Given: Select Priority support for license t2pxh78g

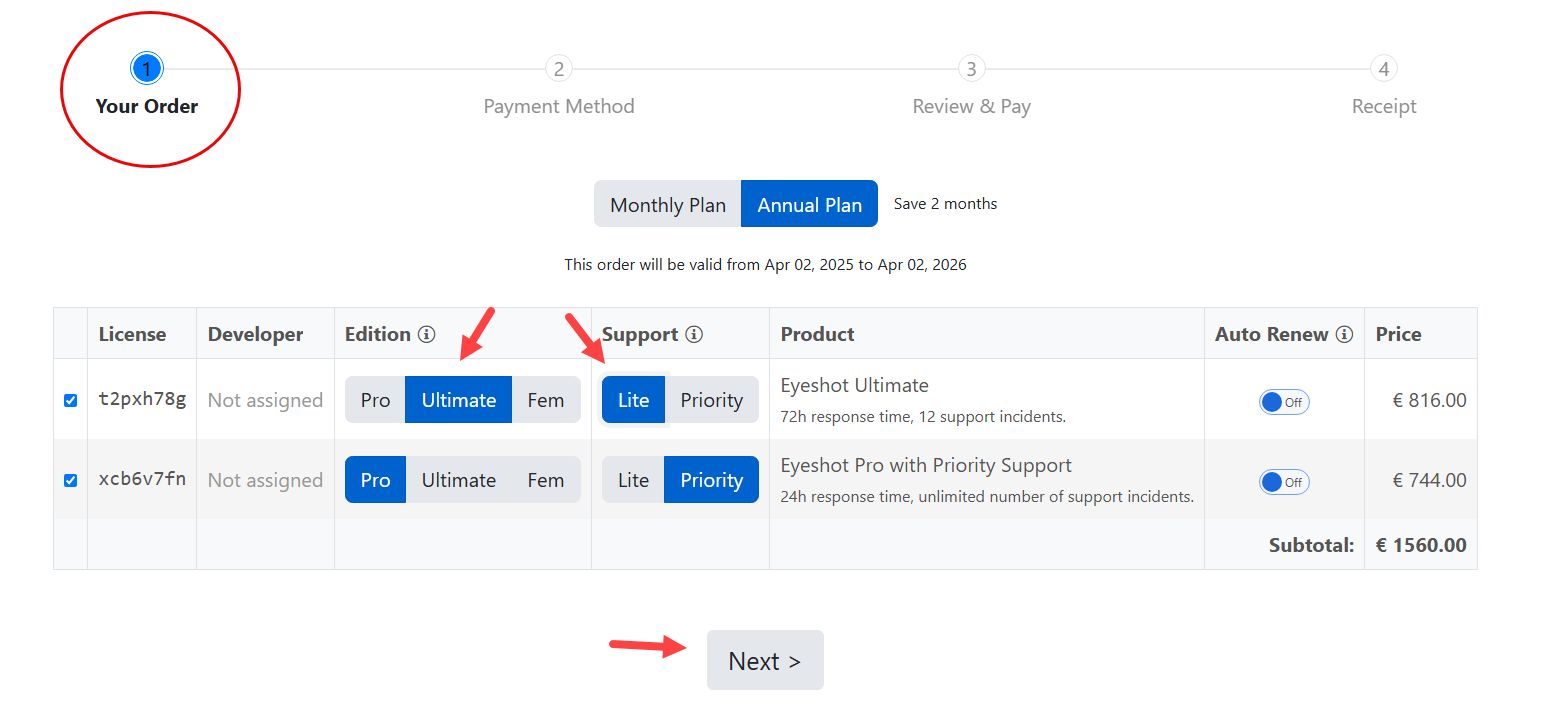Looking at the screenshot, I should click(712, 400).
